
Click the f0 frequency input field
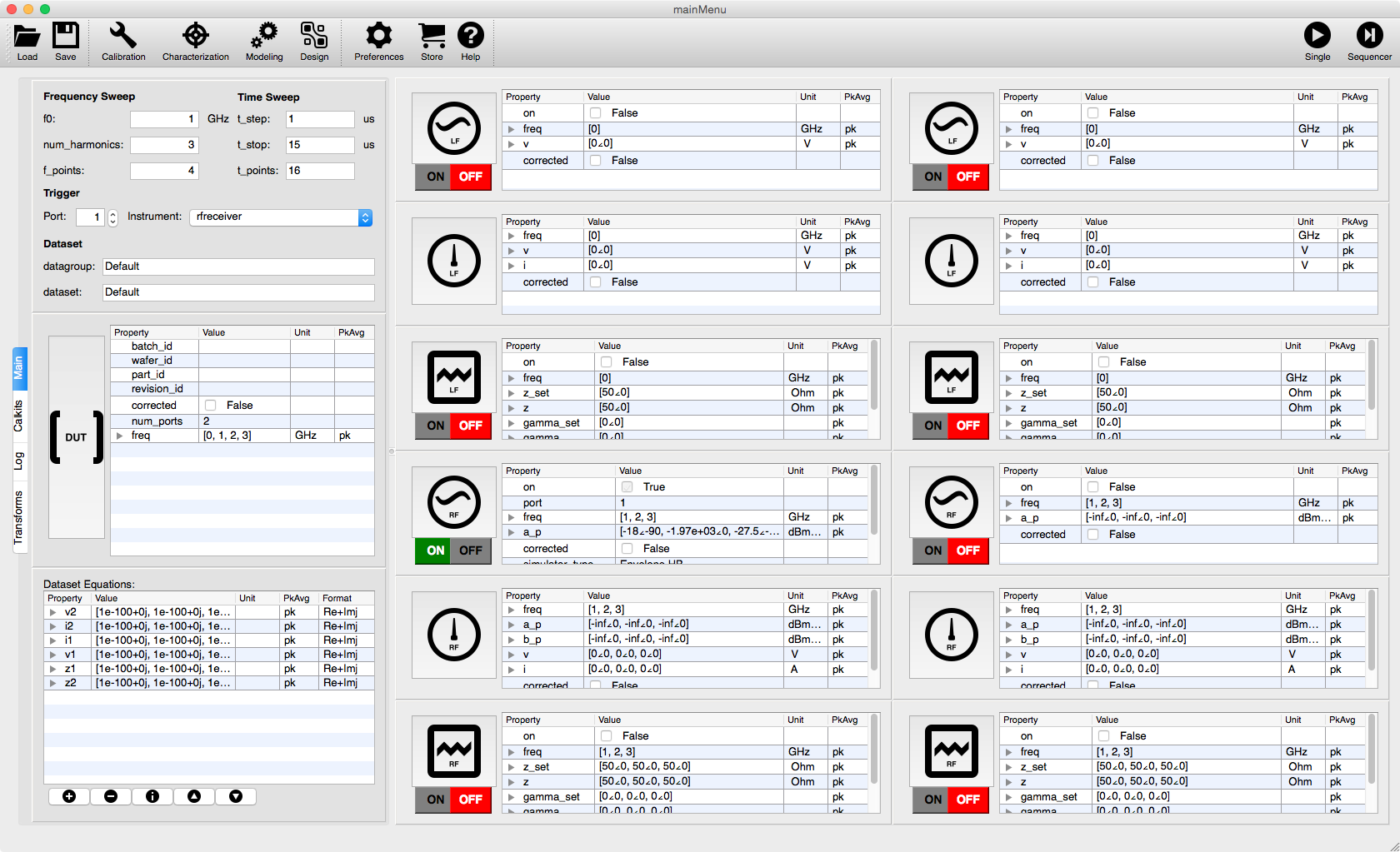pos(164,119)
